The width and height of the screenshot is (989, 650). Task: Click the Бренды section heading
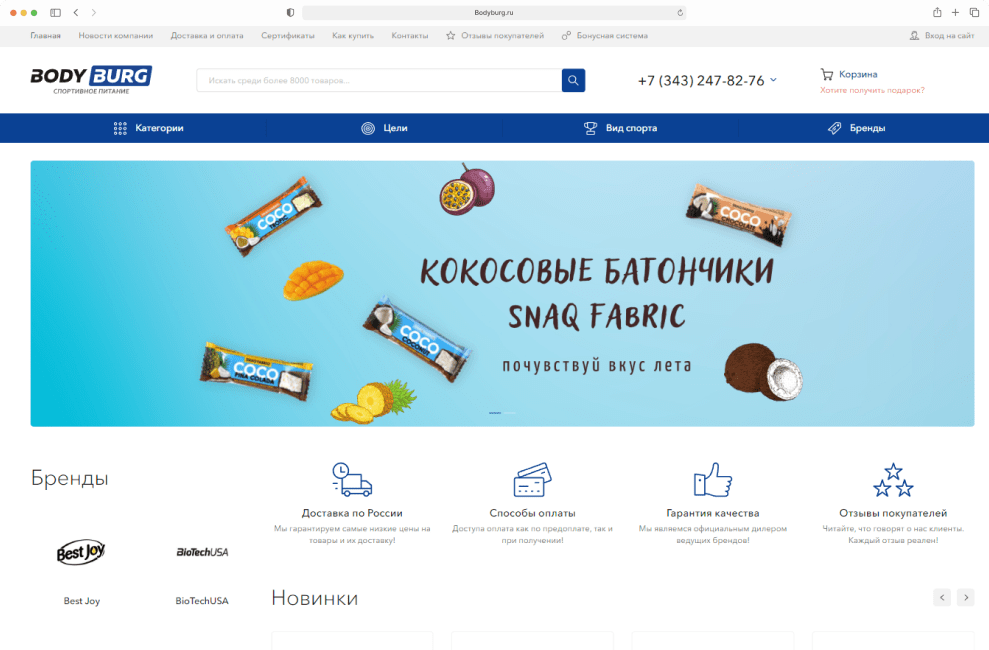pos(69,479)
